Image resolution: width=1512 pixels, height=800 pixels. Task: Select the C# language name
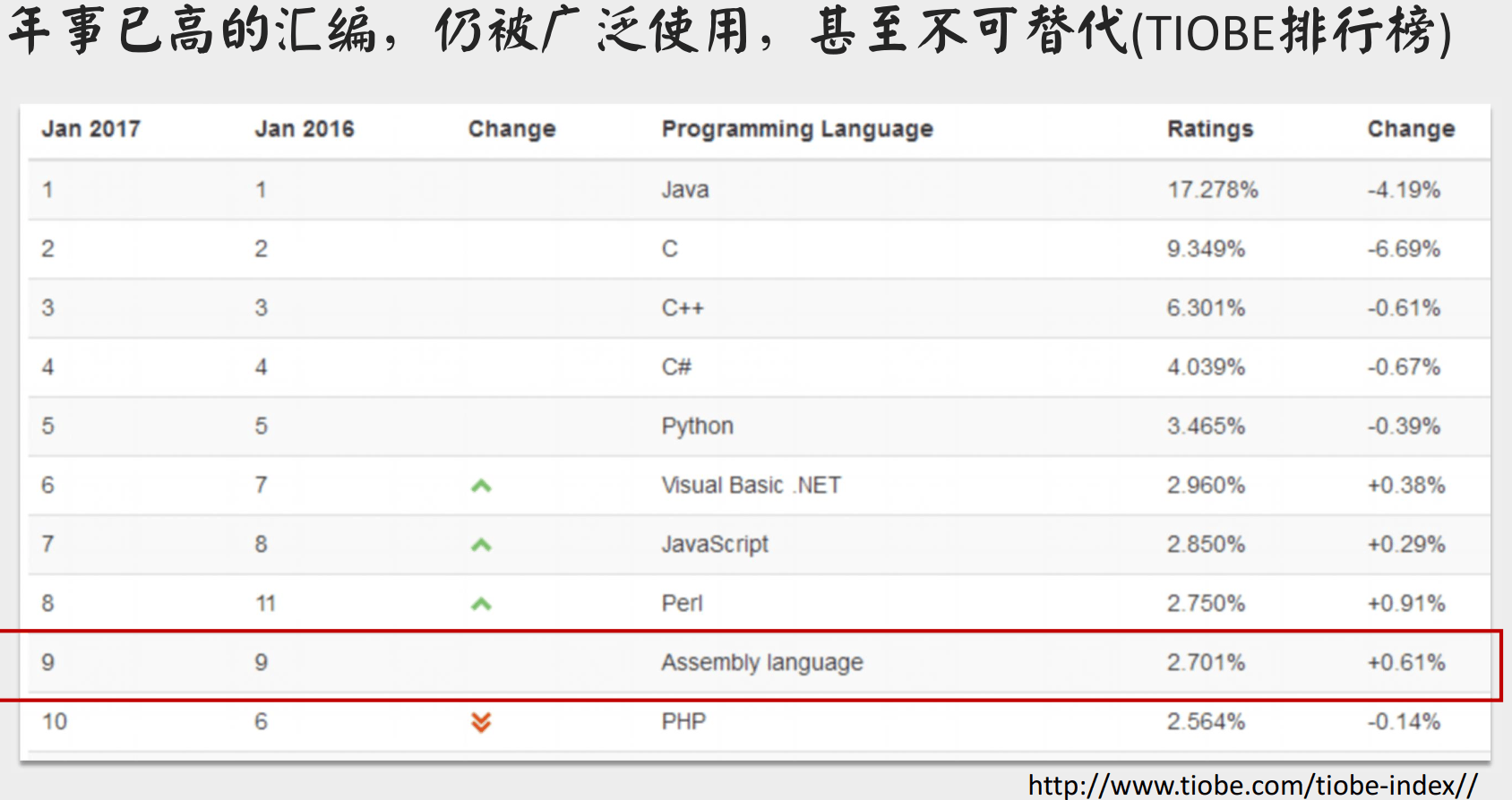pos(676,367)
